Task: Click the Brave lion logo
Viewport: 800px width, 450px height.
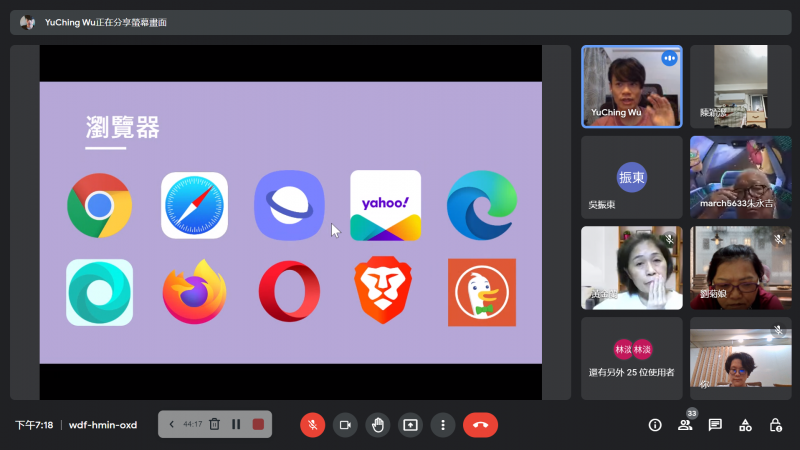Action: point(383,290)
